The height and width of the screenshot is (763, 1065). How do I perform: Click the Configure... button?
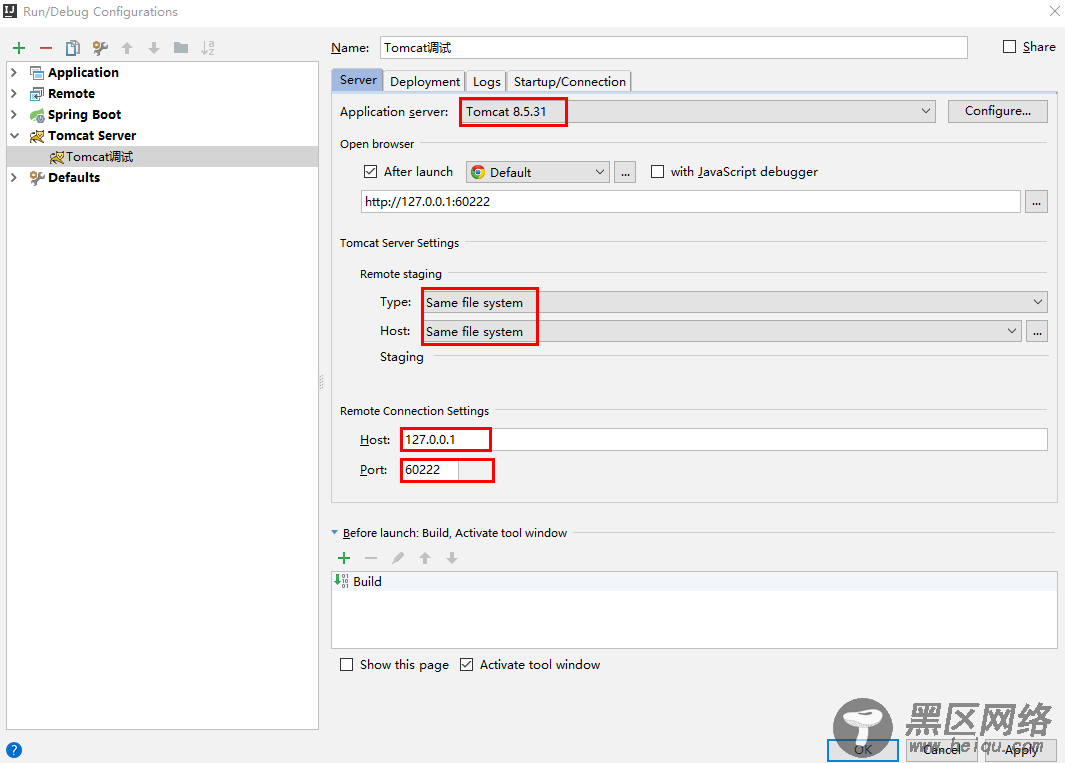pos(998,111)
